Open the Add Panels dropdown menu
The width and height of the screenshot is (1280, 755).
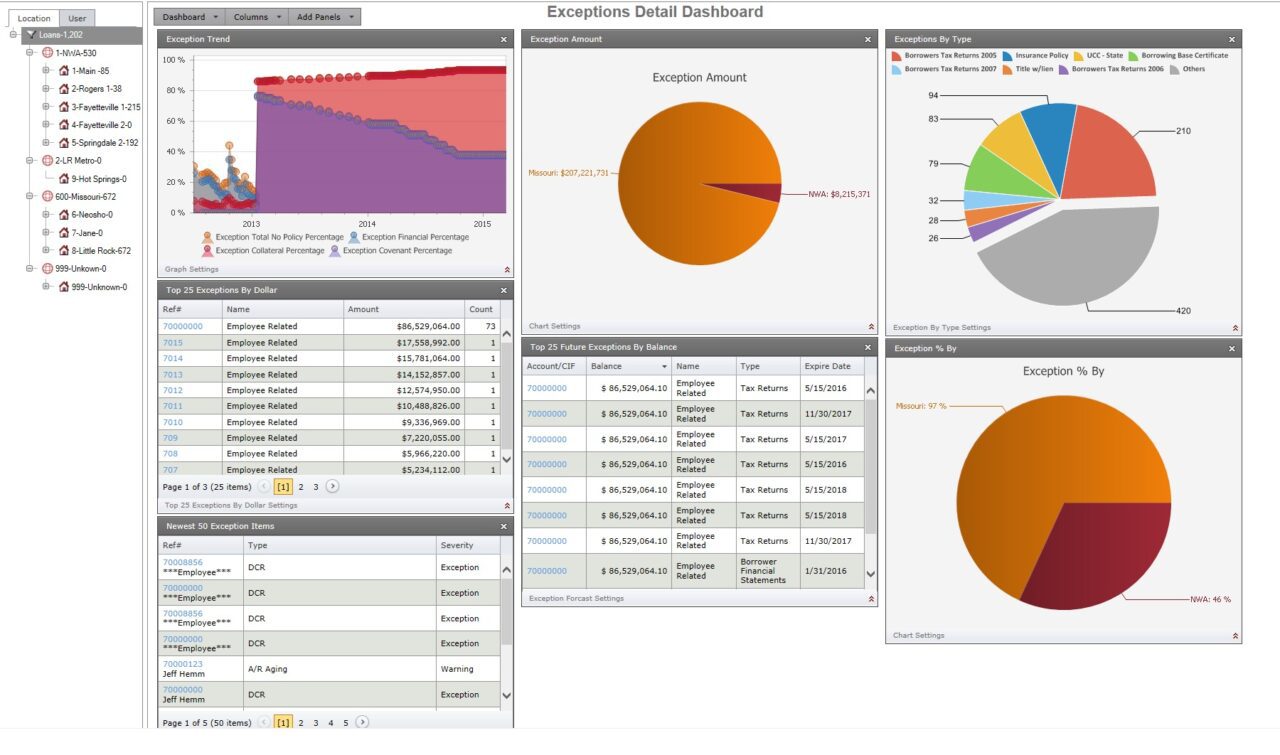pyautogui.click(x=325, y=17)
